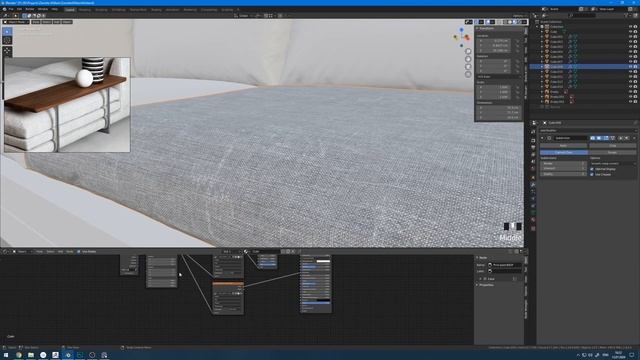Open the node editor type selector icon

[5, 251]
